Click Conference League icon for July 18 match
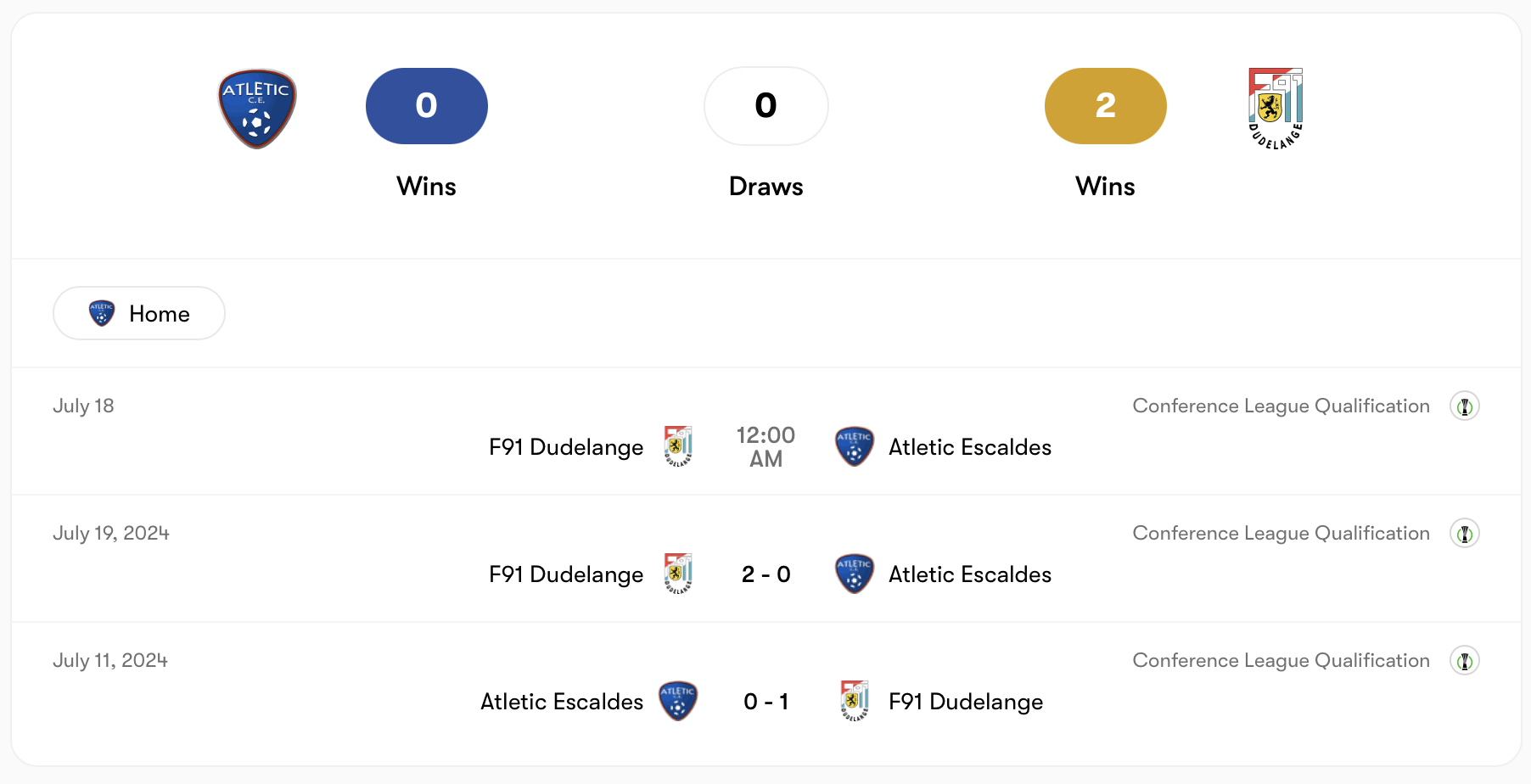 pos(1465,406)
